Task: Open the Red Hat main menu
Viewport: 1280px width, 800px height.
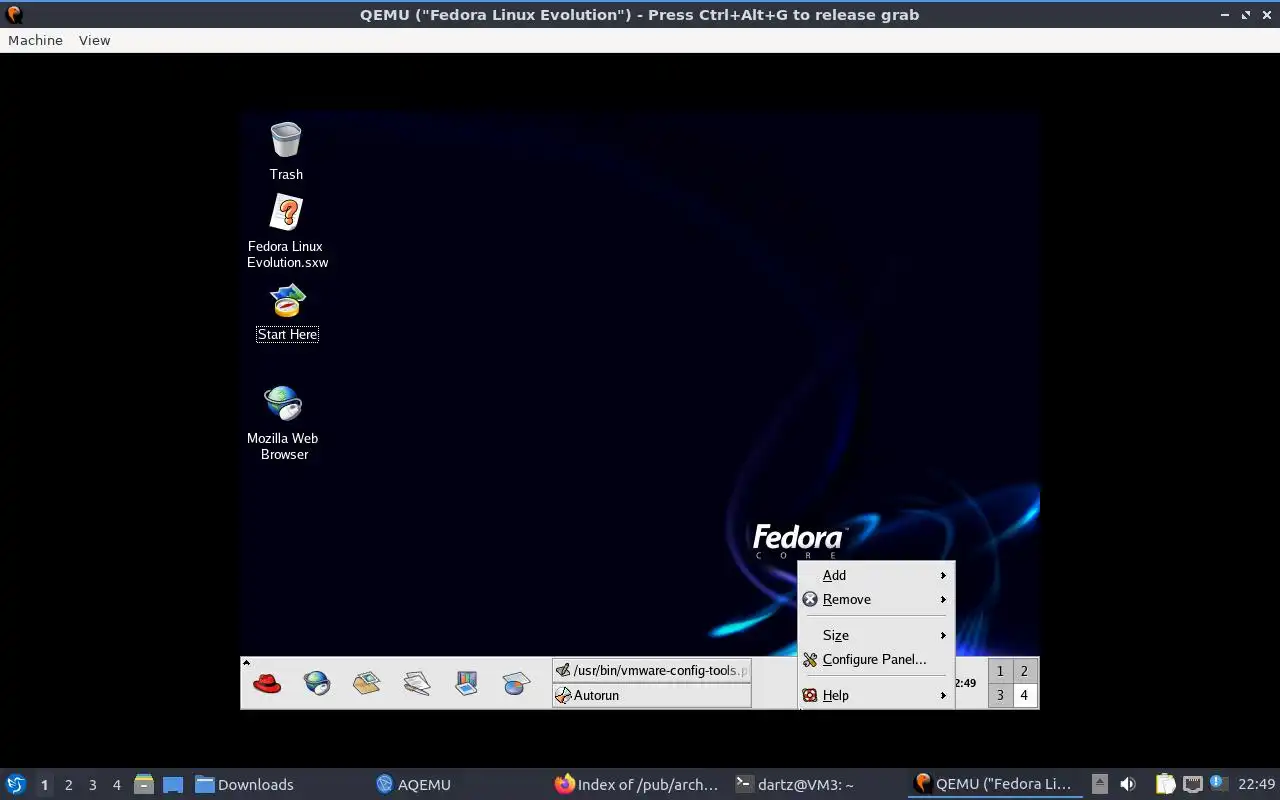Action: (267, 684)
